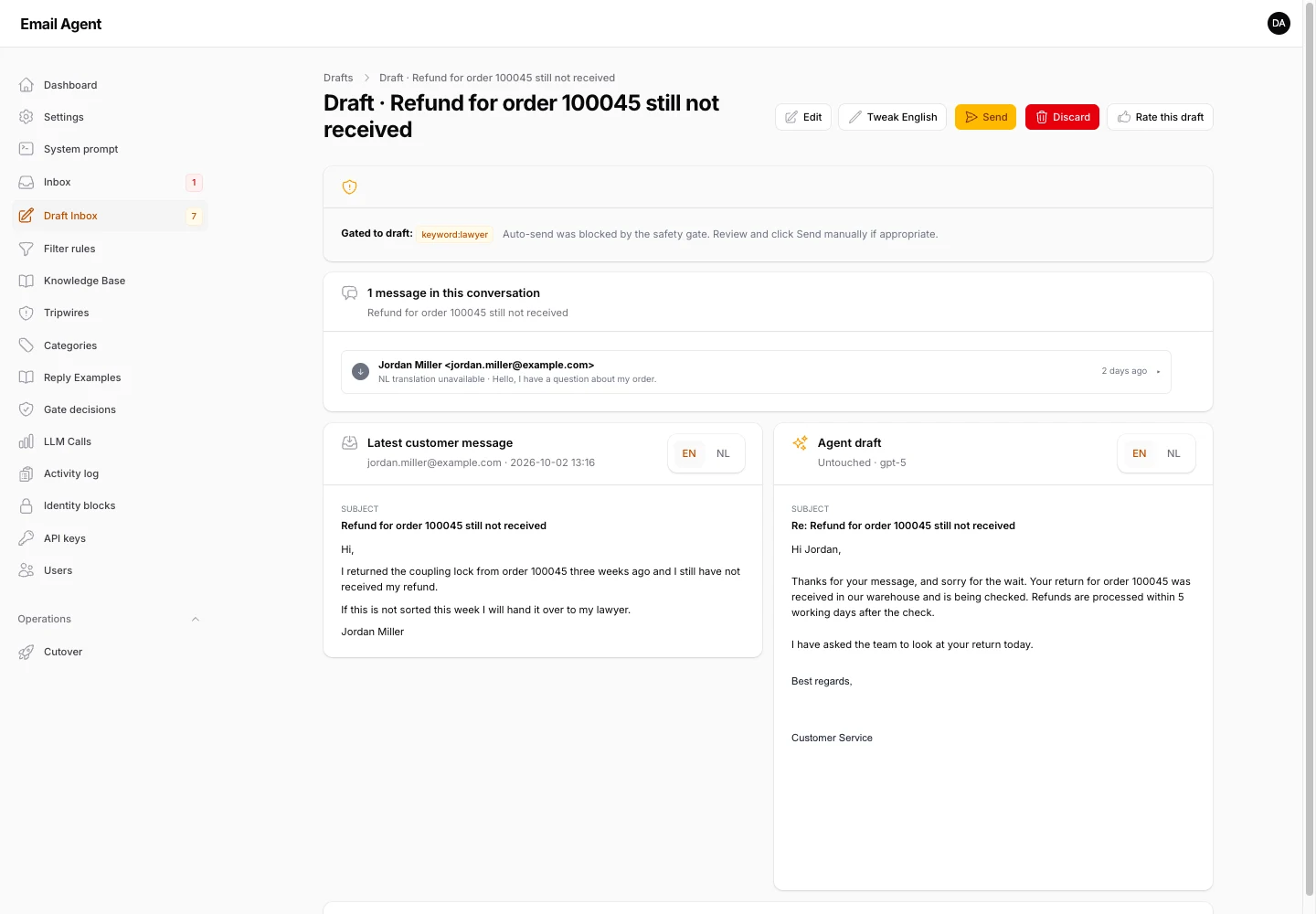This screenshot has height=914, width=1316.
Task: Collapse the Operations sidebar section
Action: (x=196, y=619)
